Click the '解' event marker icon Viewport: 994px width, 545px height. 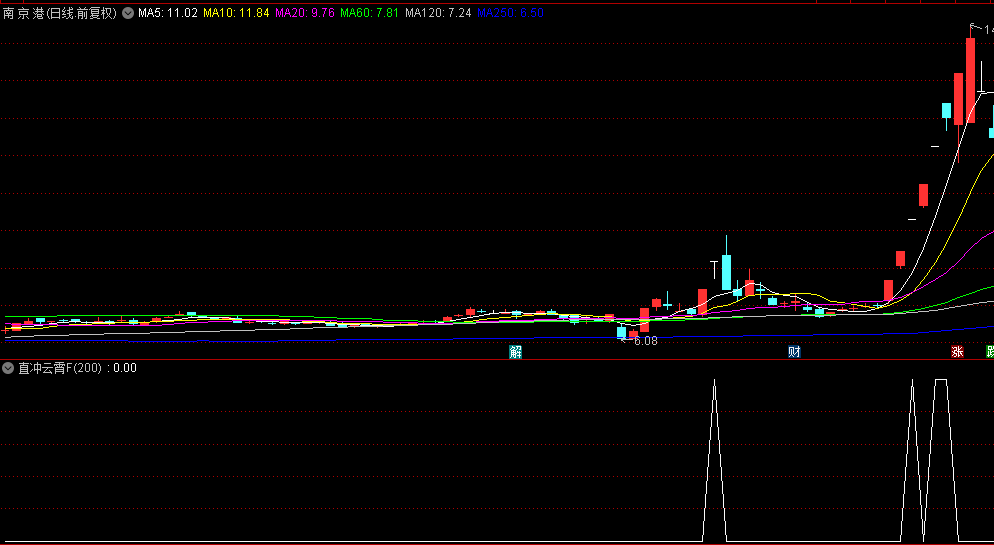(515, 351)
